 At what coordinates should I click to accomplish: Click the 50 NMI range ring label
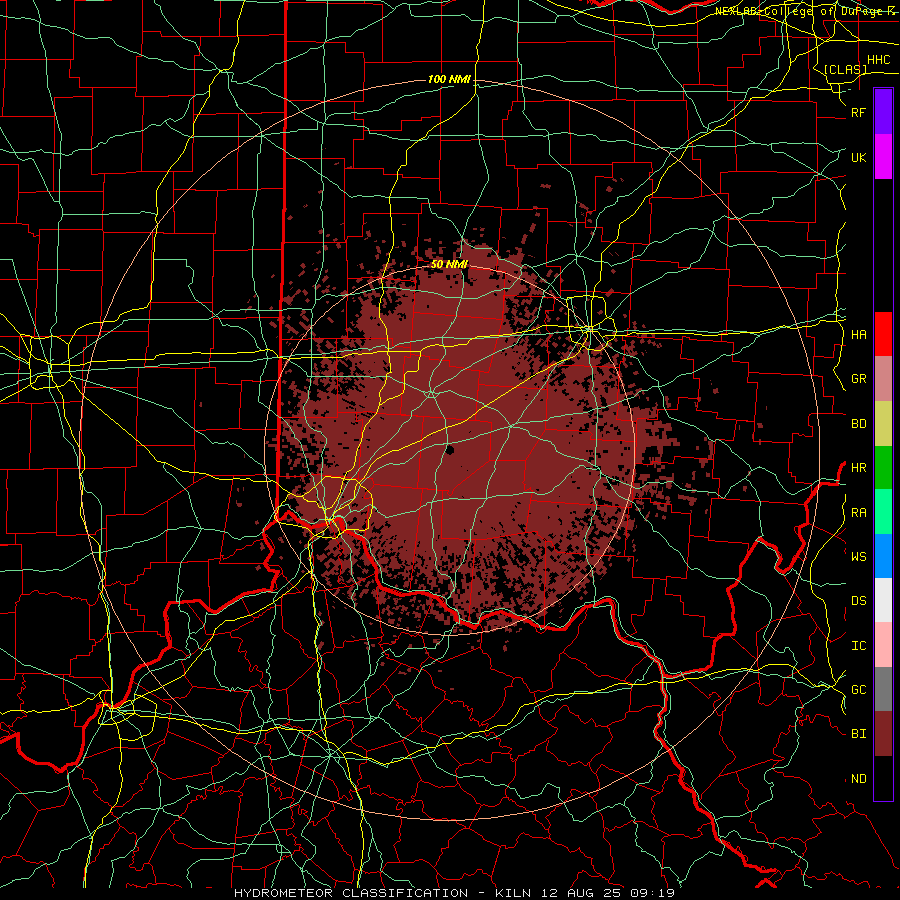point(449,264)
